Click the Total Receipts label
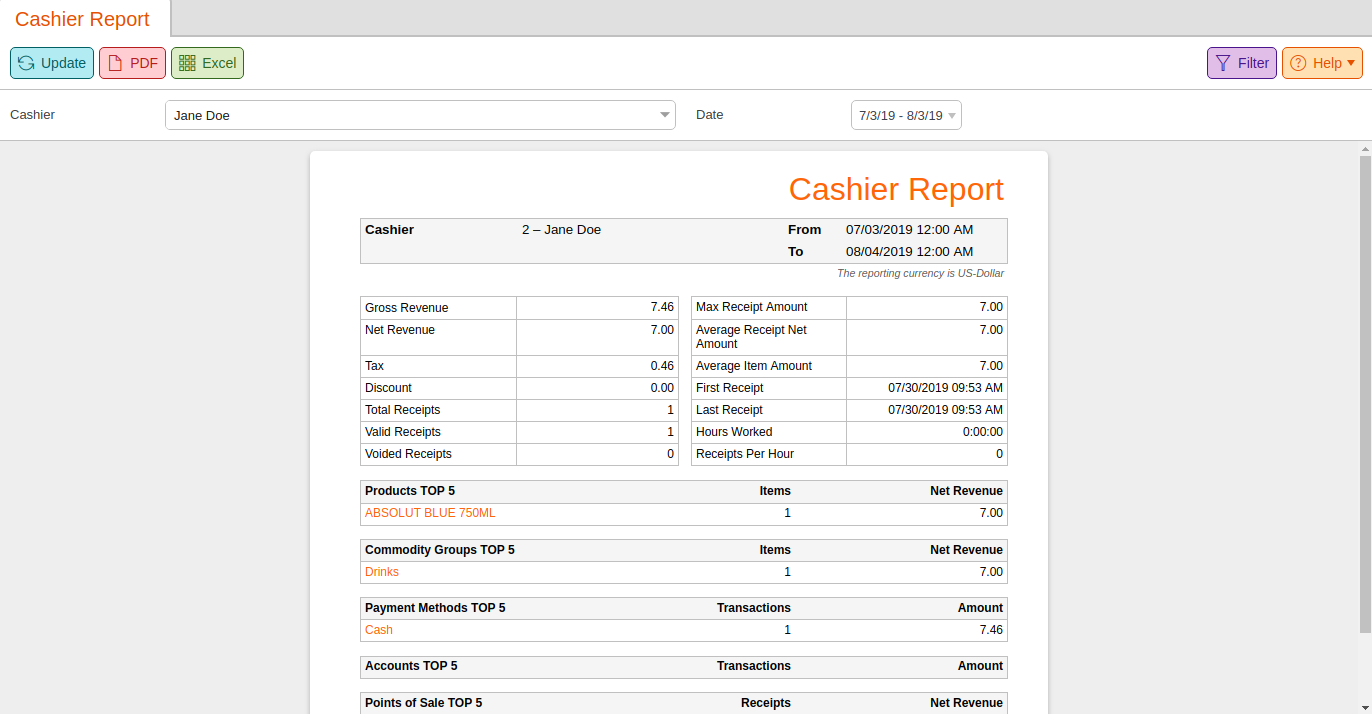This screenshot has height=714, width=1372. [x=402, y=410]
